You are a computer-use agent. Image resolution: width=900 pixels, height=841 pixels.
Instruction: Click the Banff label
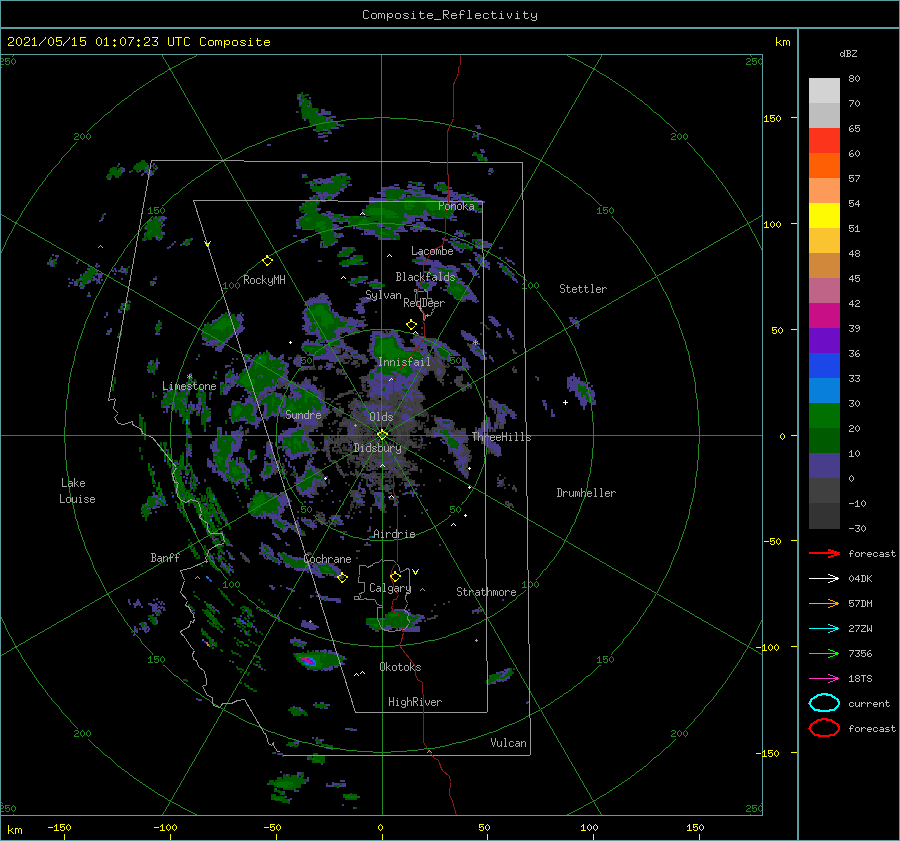pos(165,557)
